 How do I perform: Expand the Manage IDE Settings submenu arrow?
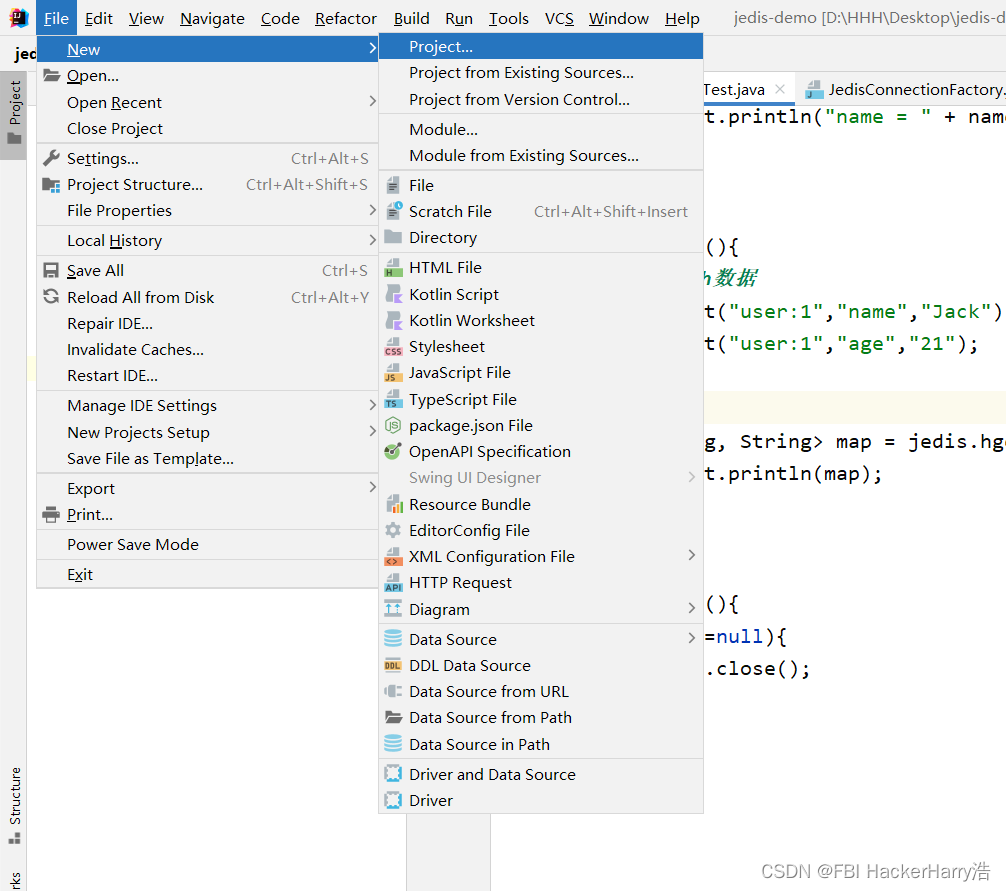coord(372,405)
